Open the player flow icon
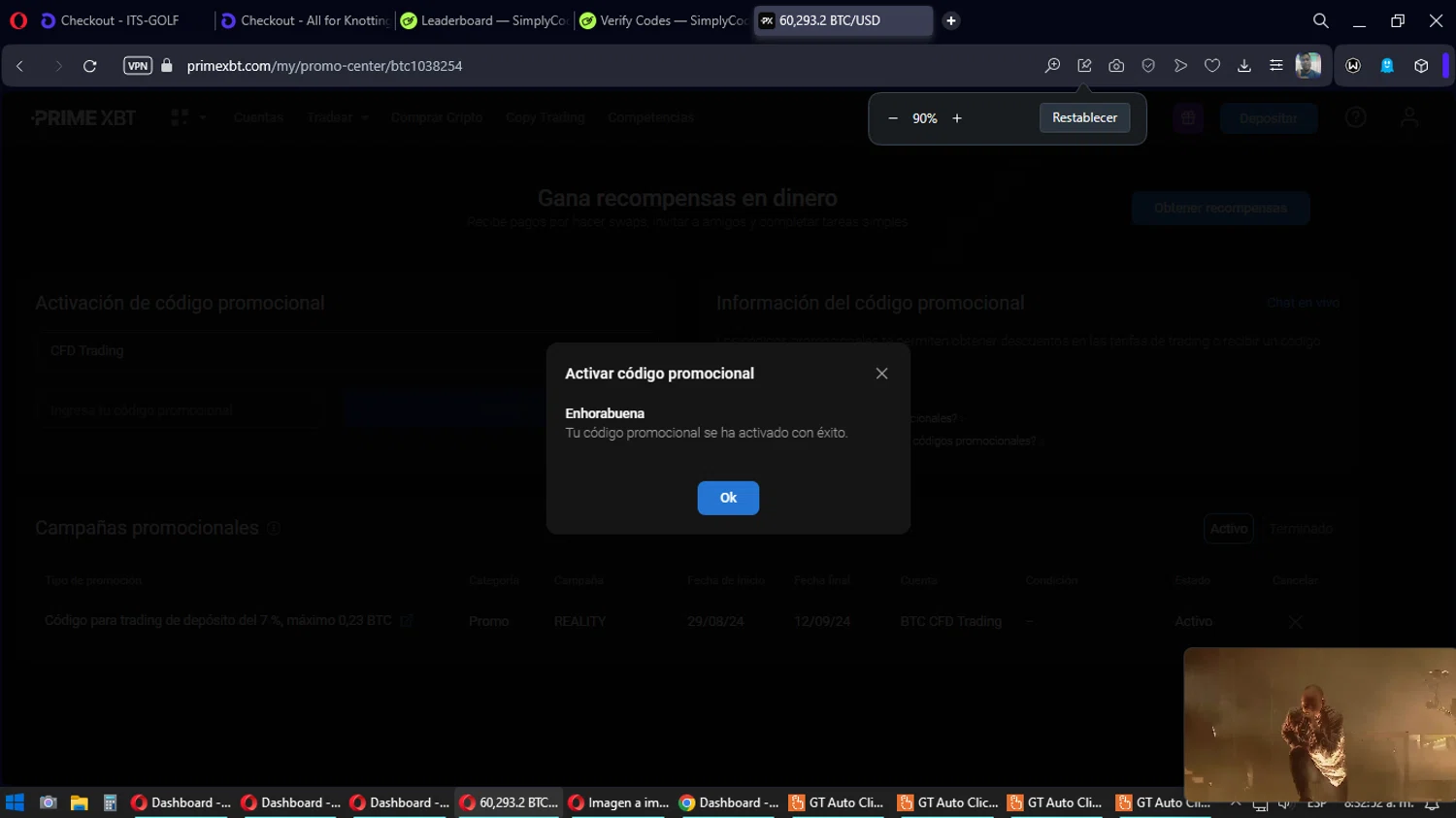 pyautogui.click(x=1180, y=66)
